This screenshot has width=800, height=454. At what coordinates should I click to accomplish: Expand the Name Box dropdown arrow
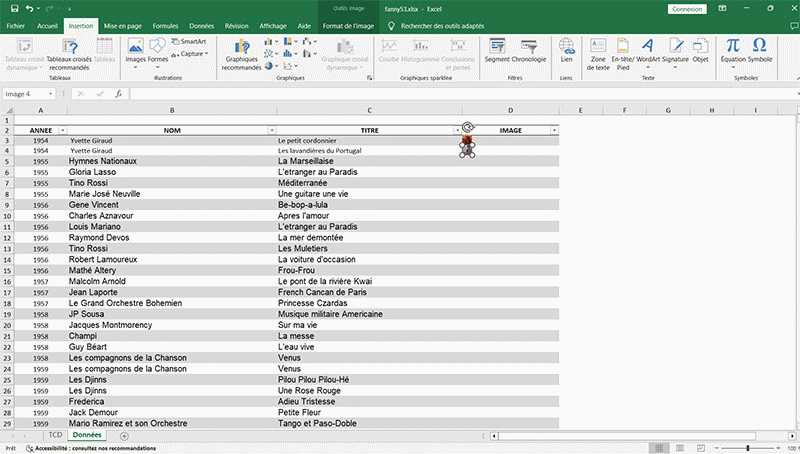(51, 94)
